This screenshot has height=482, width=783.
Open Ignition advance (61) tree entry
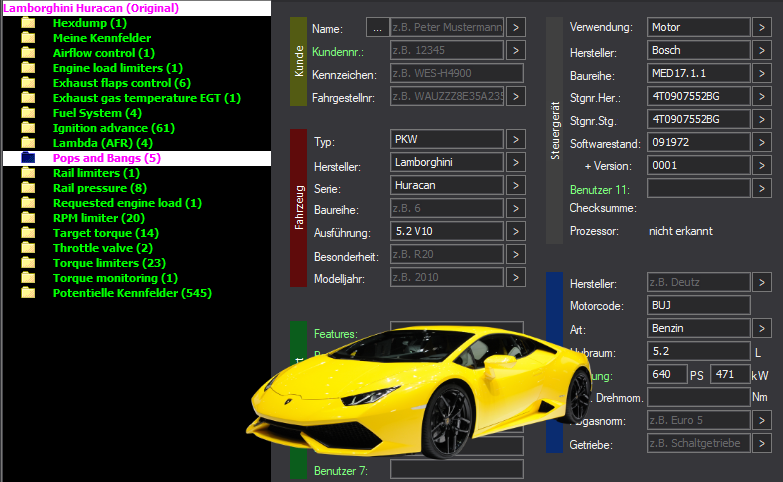pos(114,128)
